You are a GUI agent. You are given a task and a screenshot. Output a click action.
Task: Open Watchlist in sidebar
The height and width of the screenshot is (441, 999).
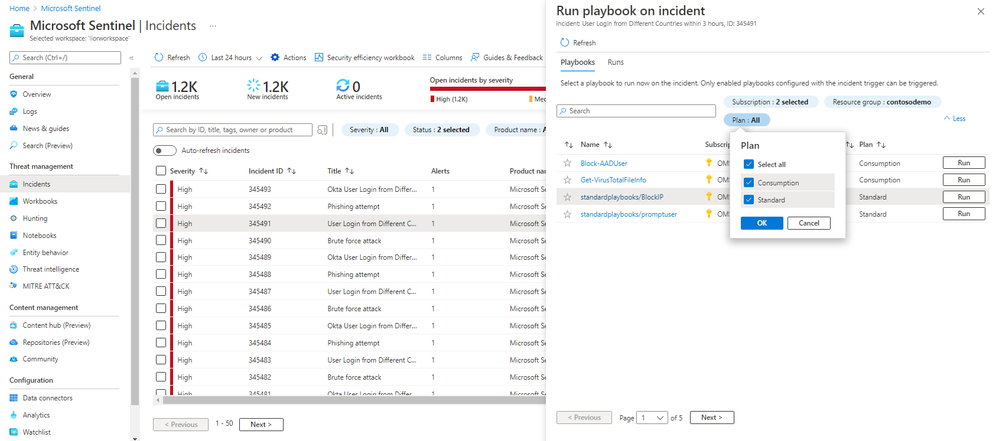coord(36,433)
